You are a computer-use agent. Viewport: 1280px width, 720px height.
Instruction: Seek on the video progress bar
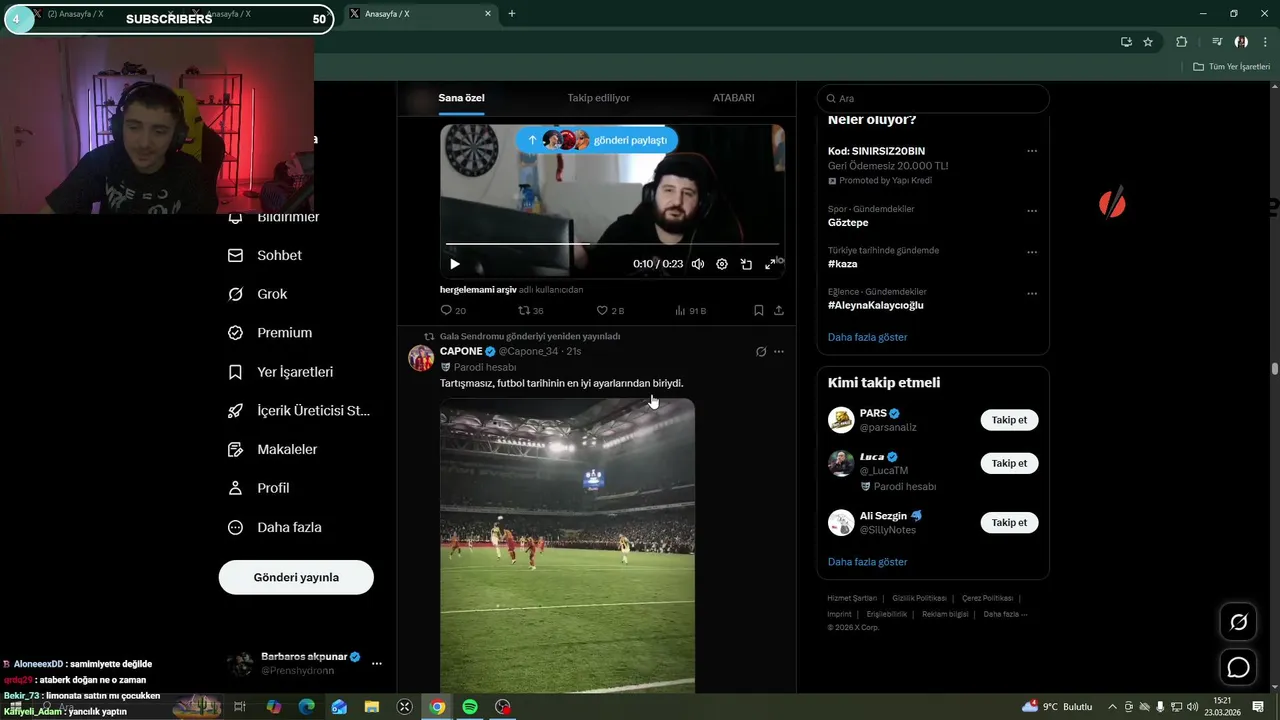pos(612,244)
